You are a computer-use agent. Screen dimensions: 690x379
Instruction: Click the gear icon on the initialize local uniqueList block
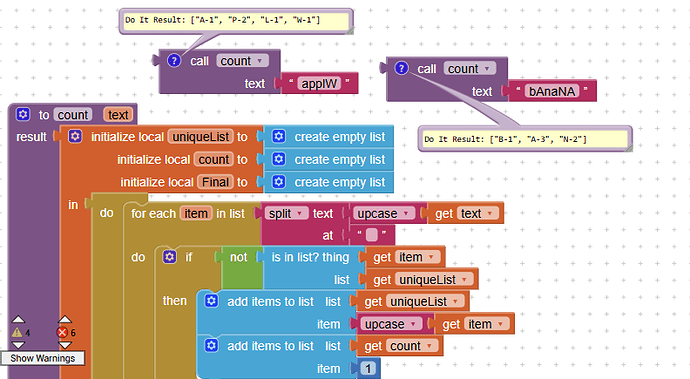[x=75, y=136]
